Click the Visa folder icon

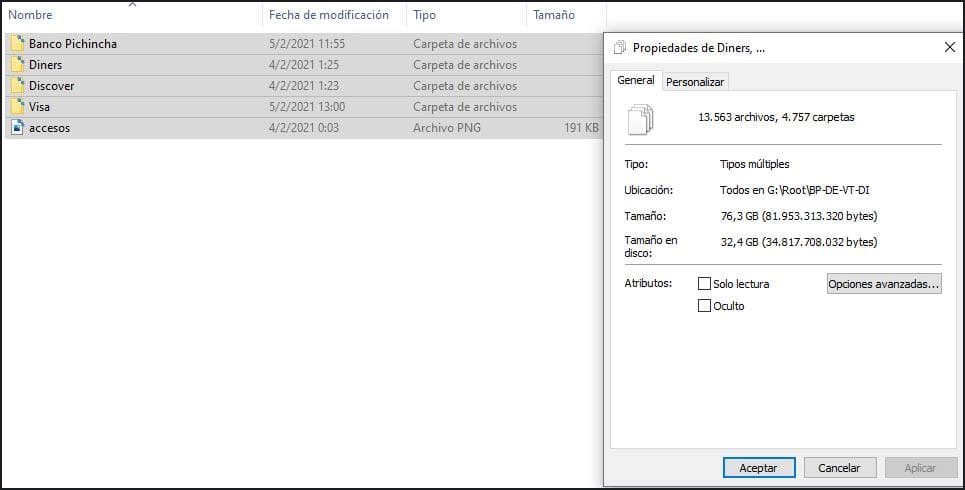tap(18, 106)
